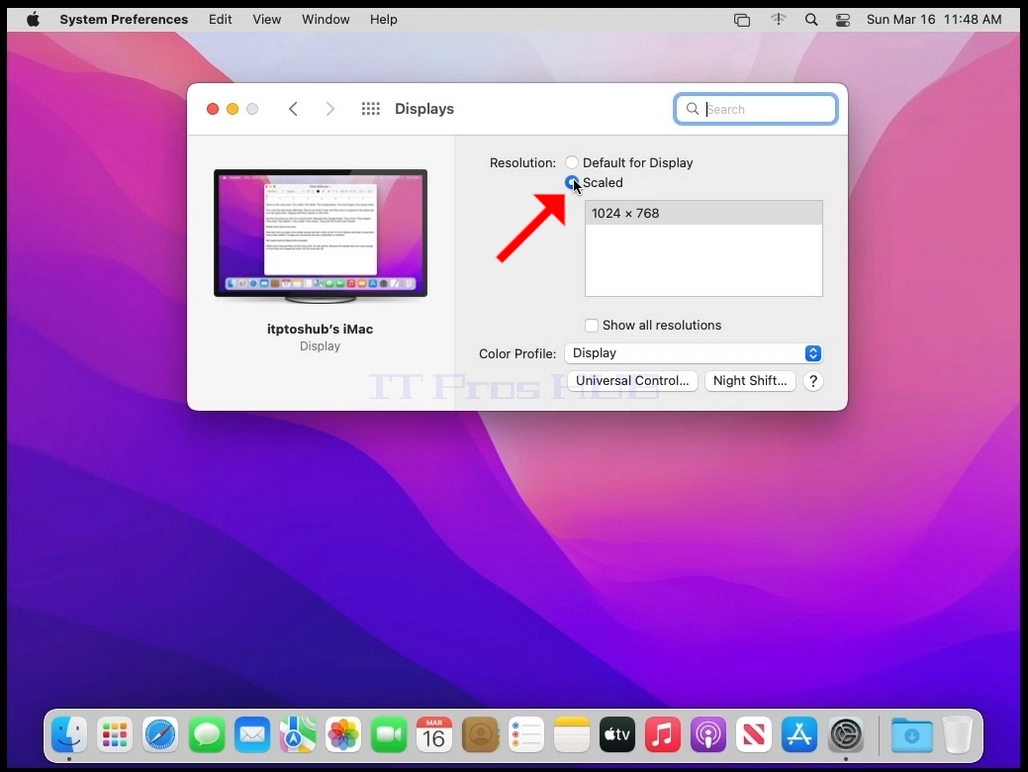Click the date and time in menu bar
Image resolution: width=1028 pixels, height=772 pixels.
pos(934,20)
